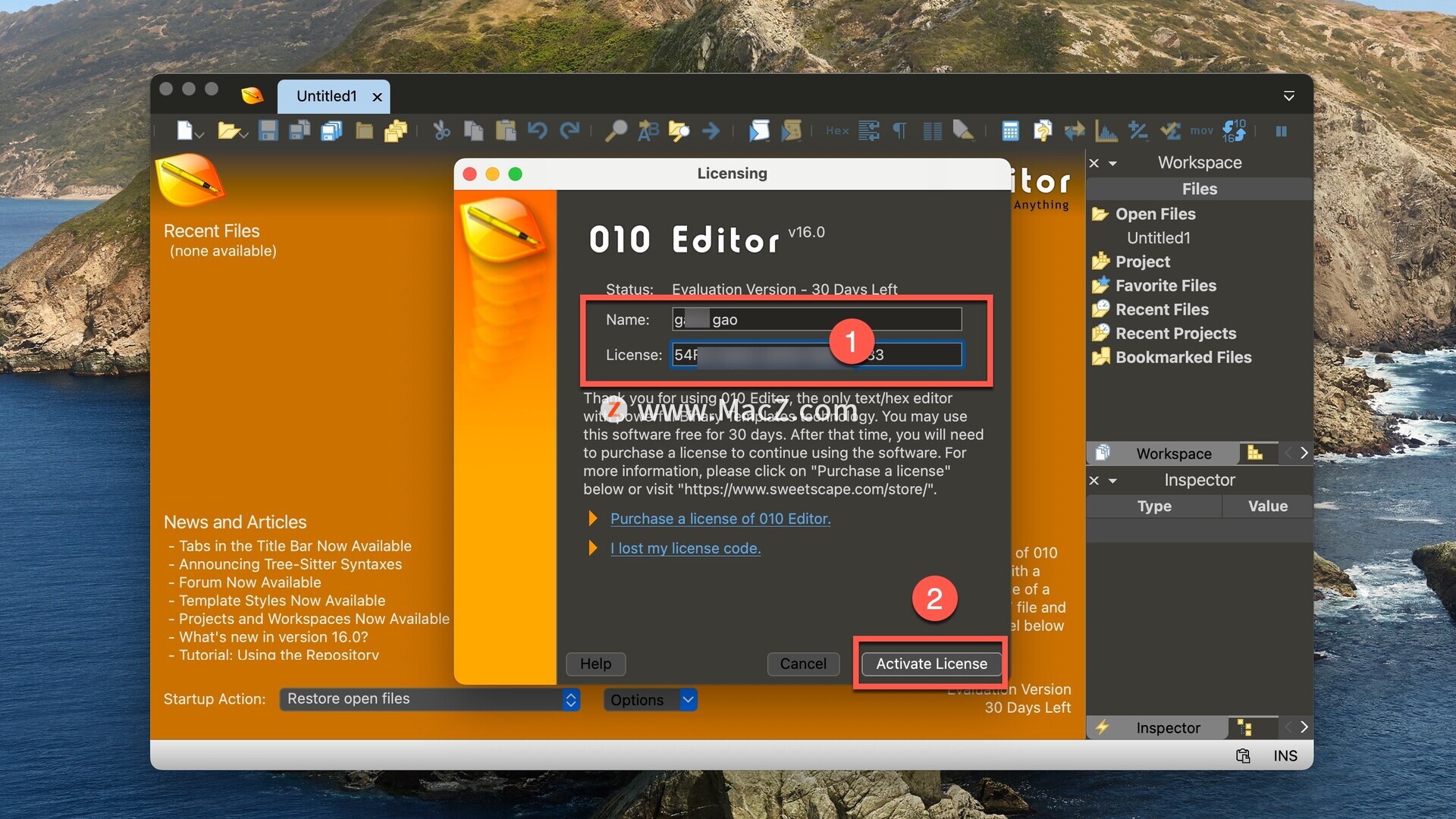This screenshot has height=819, width=1456.
Task: Click the base converter 10/16 icon
Action: click(x=1234, y=130)
